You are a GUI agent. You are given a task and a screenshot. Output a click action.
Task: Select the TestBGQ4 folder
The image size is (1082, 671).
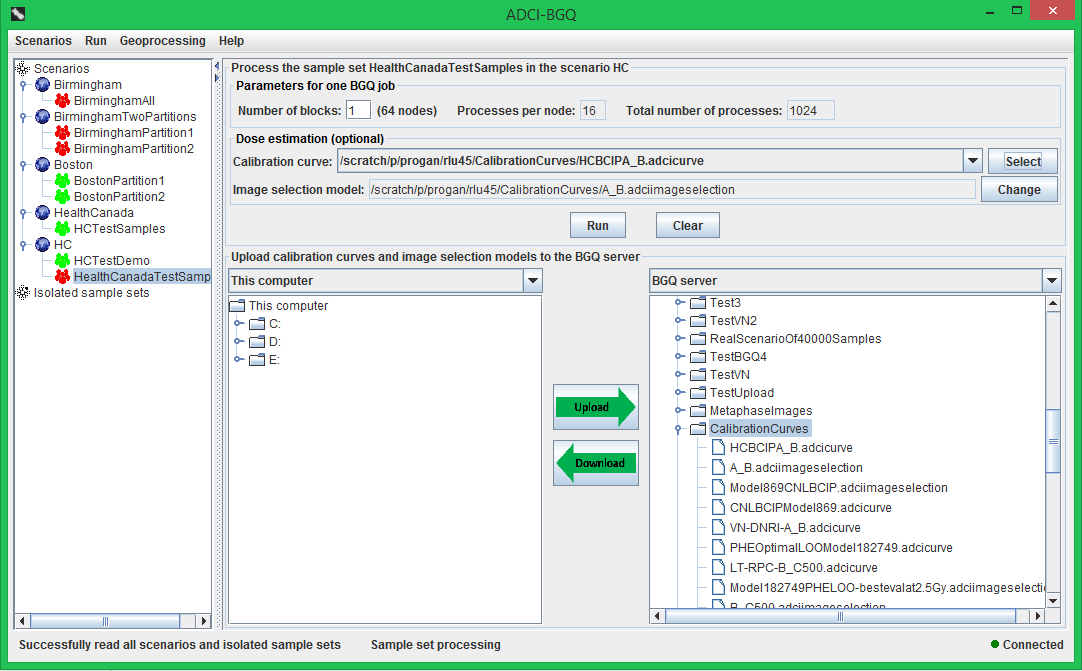738,357
